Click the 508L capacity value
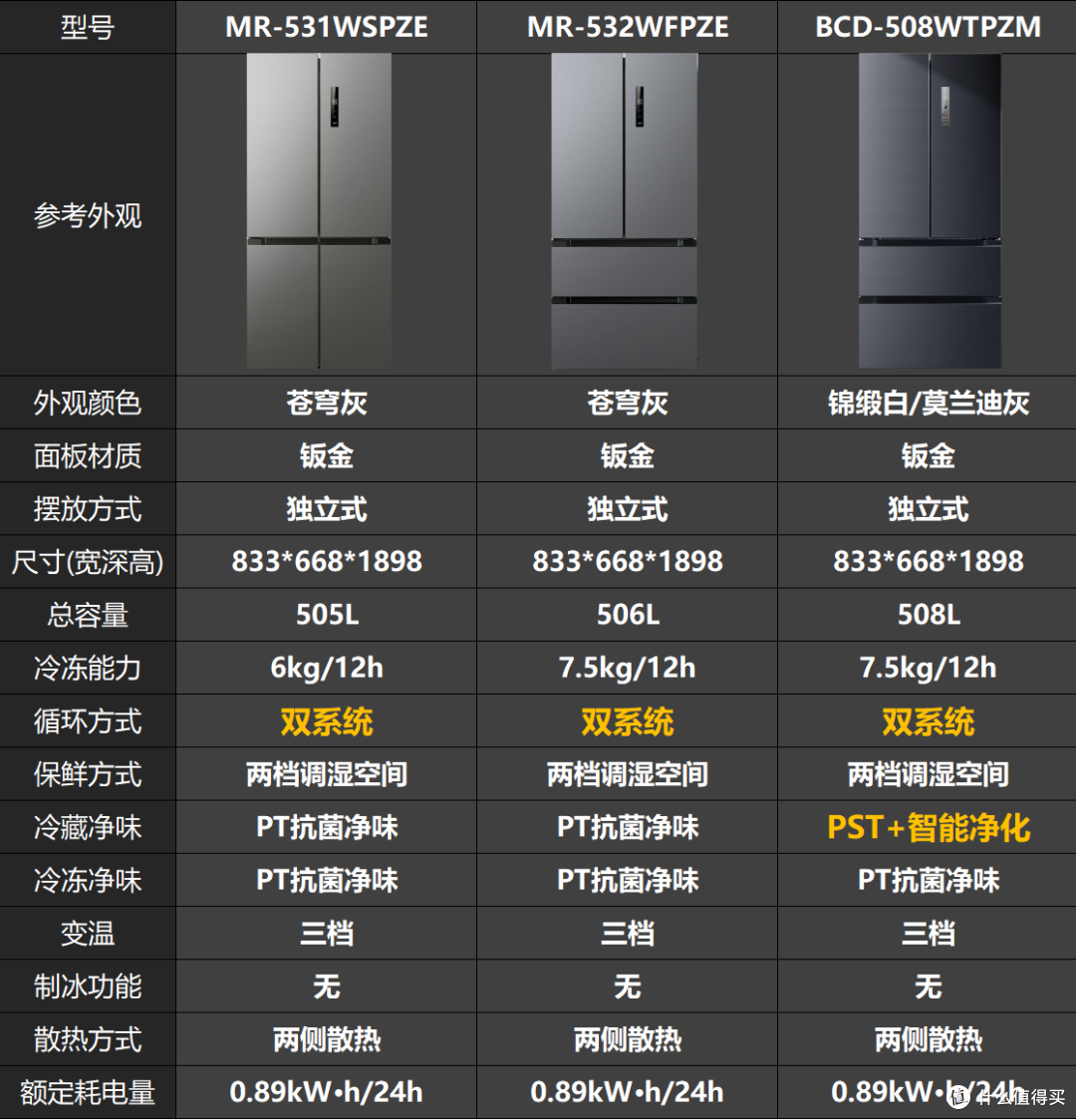Viewport: 1076px width, 1120px height. click(929, 614)
